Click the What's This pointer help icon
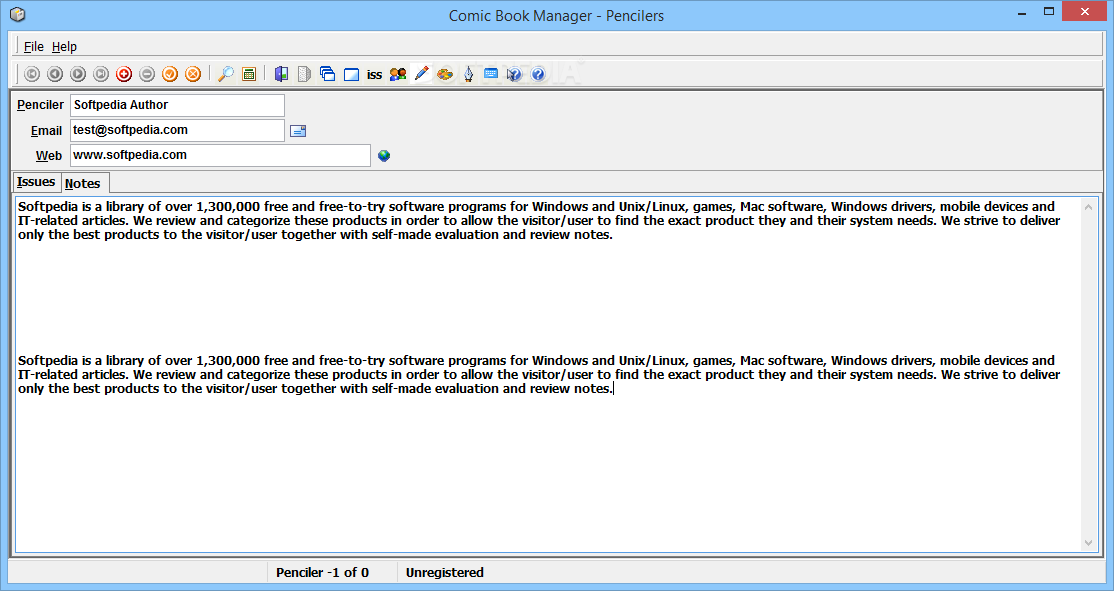The image size is (1114, 591). point(514,74)
